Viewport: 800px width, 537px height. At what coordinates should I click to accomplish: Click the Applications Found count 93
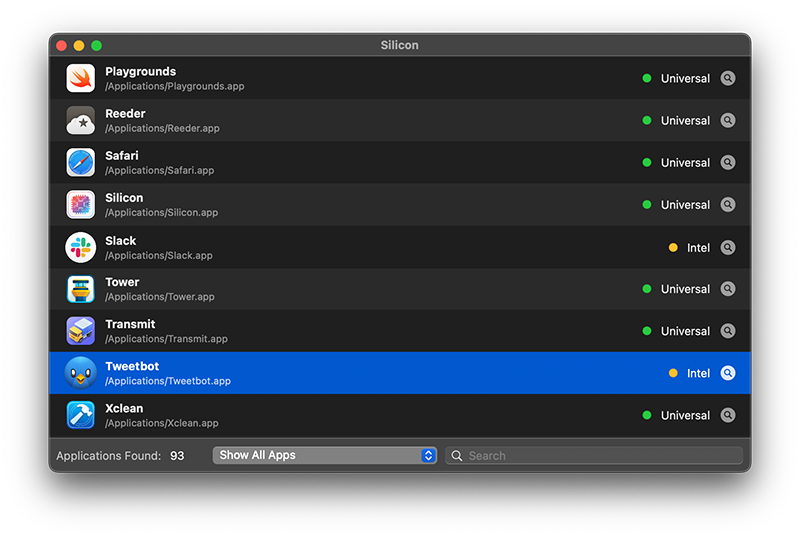[x=177, y=456]
